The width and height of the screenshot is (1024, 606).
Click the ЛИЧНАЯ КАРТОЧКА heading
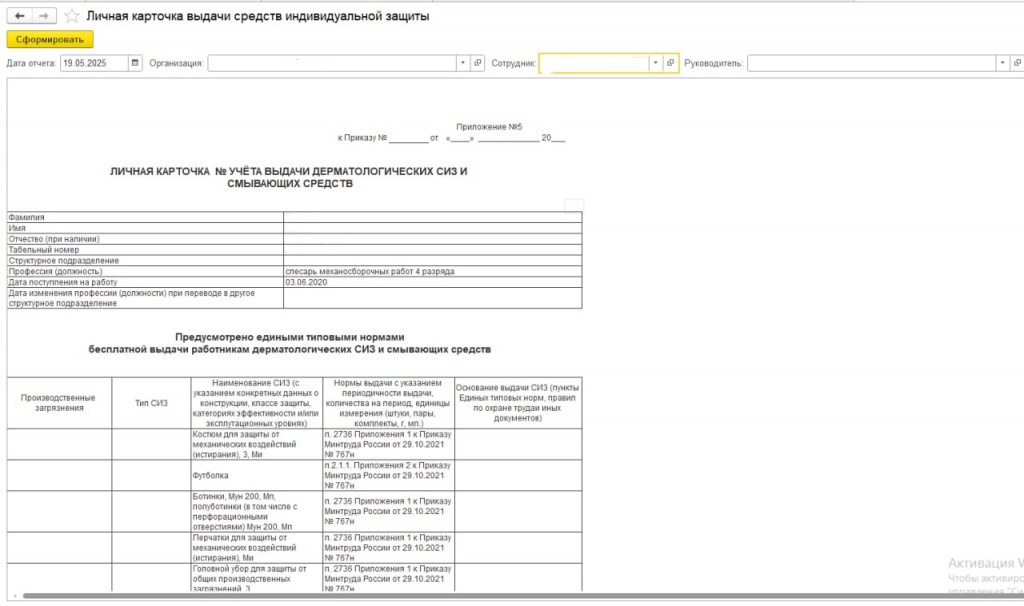click(x=289, y=178)
